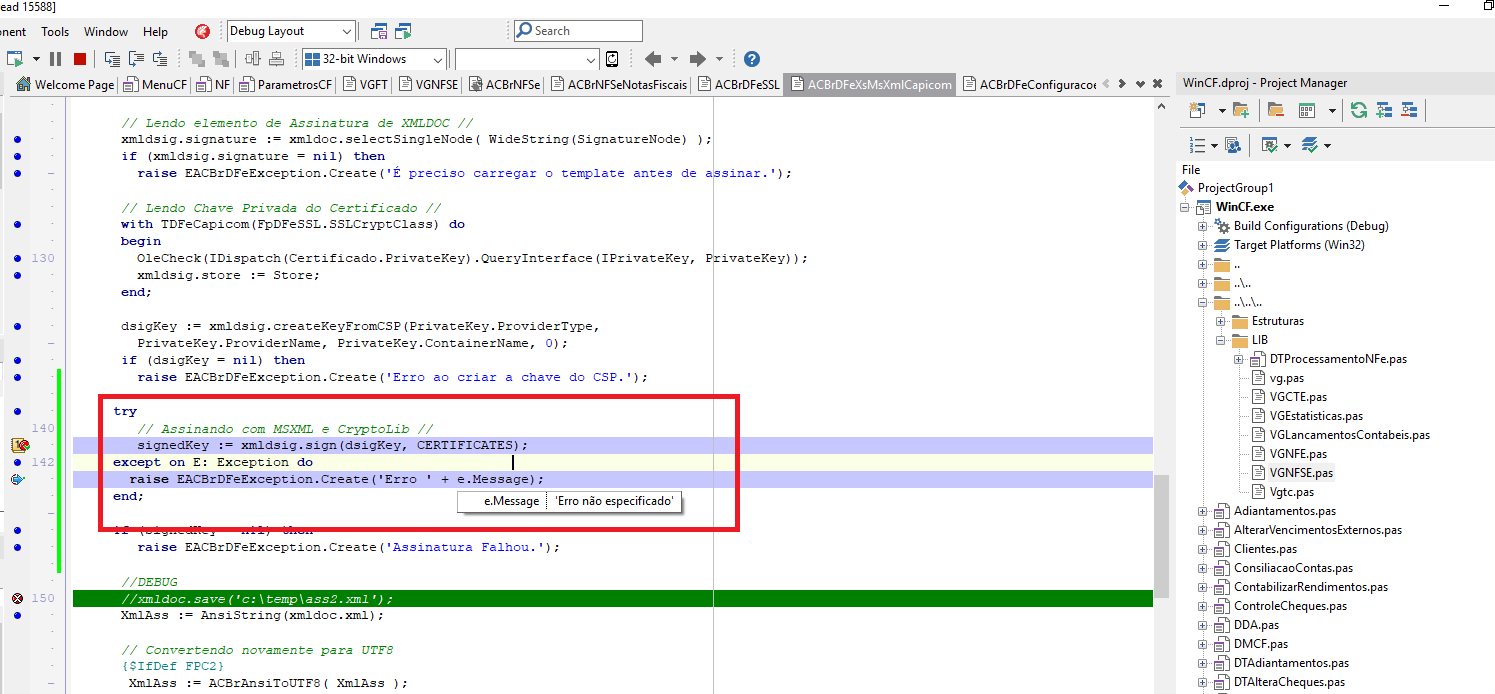Click the green Sync refresh icon
Screen dimensions: 1495x694
[1358, 110]
